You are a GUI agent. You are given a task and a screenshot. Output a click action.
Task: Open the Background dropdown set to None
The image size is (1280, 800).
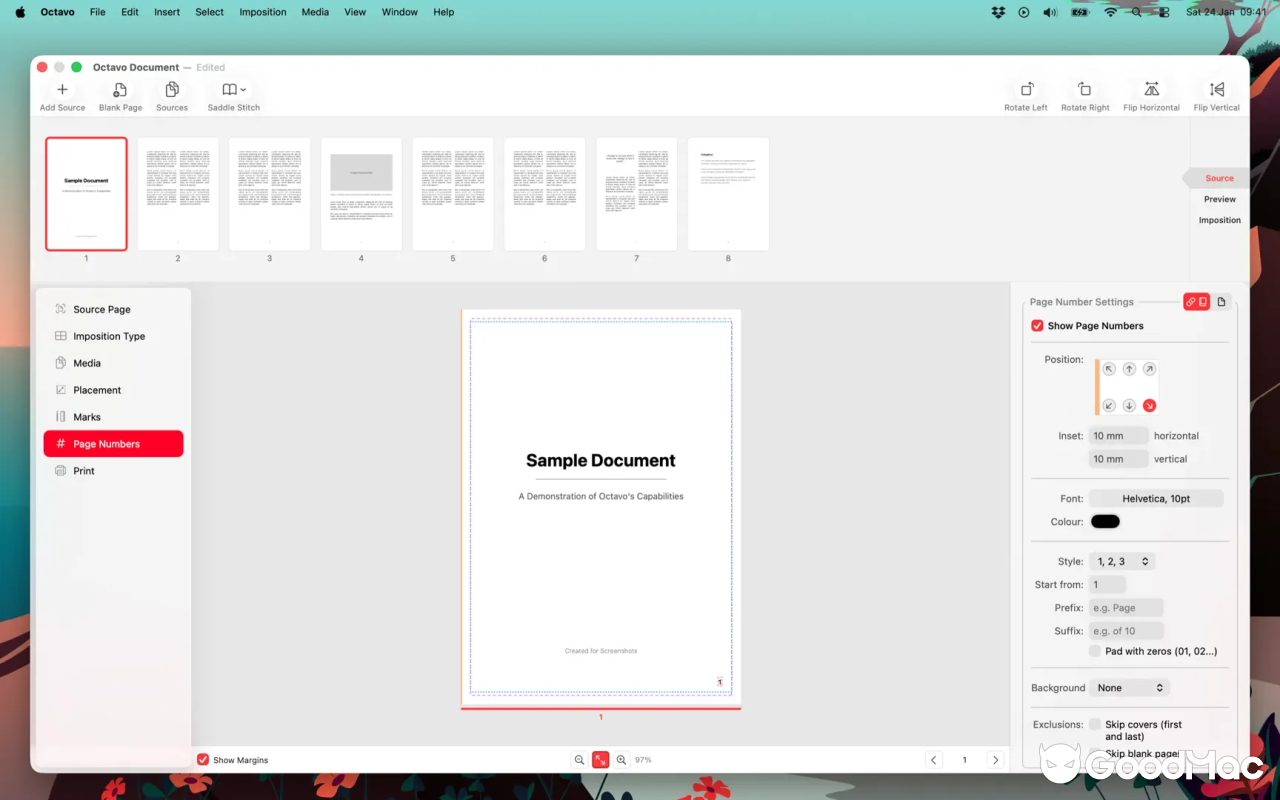coord(1130,687)
